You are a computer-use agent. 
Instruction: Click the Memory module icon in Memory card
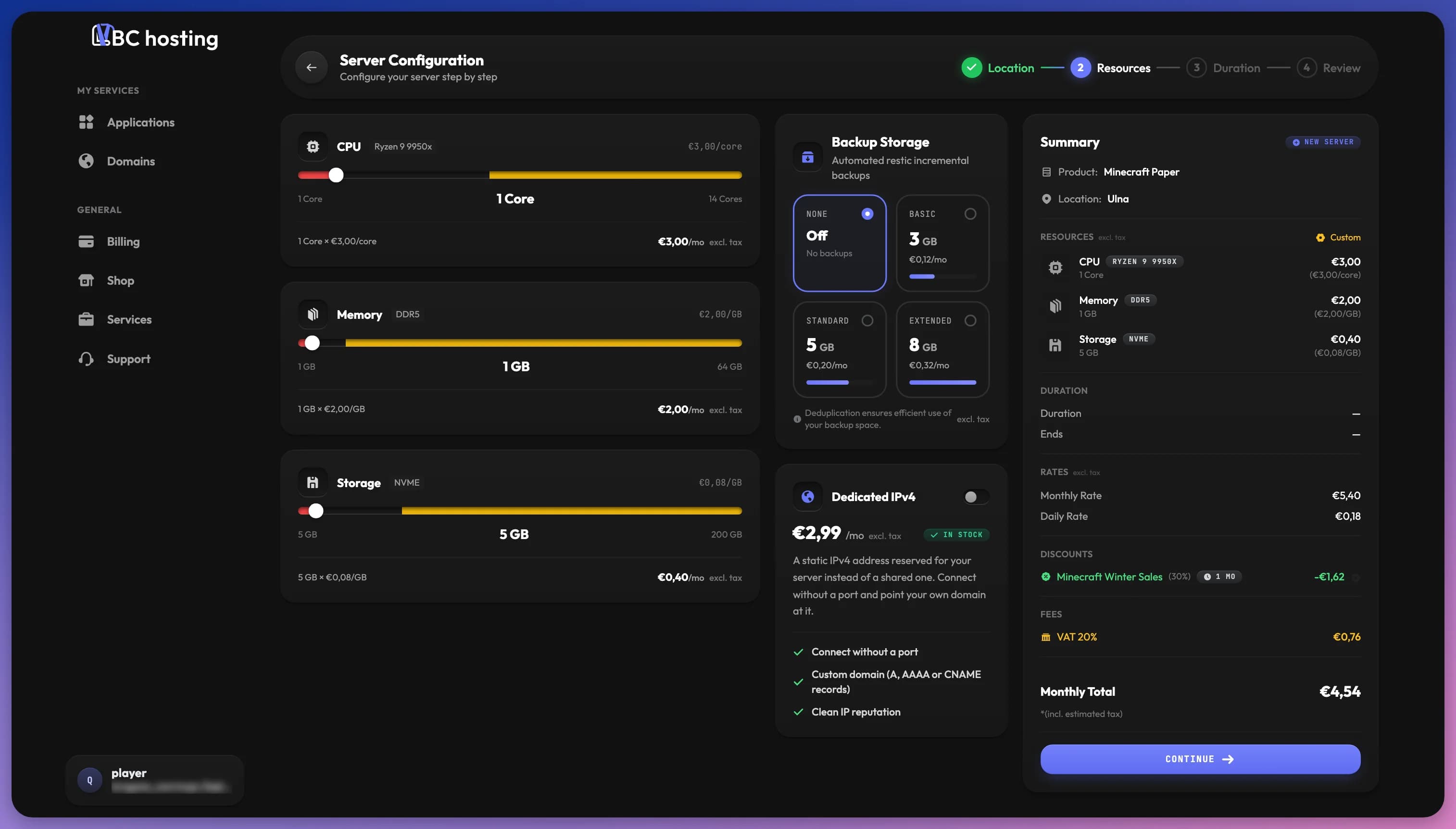(x=313, y=314)
